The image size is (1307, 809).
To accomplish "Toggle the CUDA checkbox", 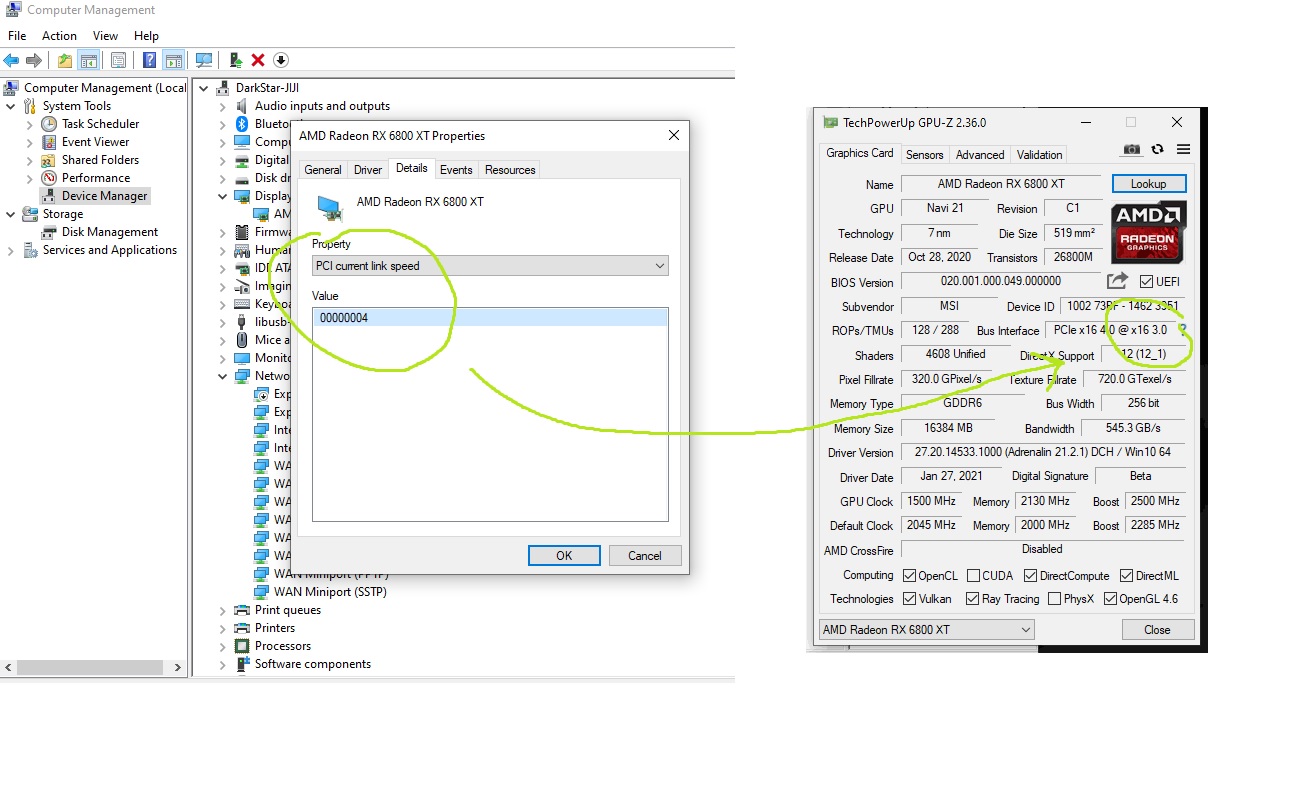I will tap(973, 576).
